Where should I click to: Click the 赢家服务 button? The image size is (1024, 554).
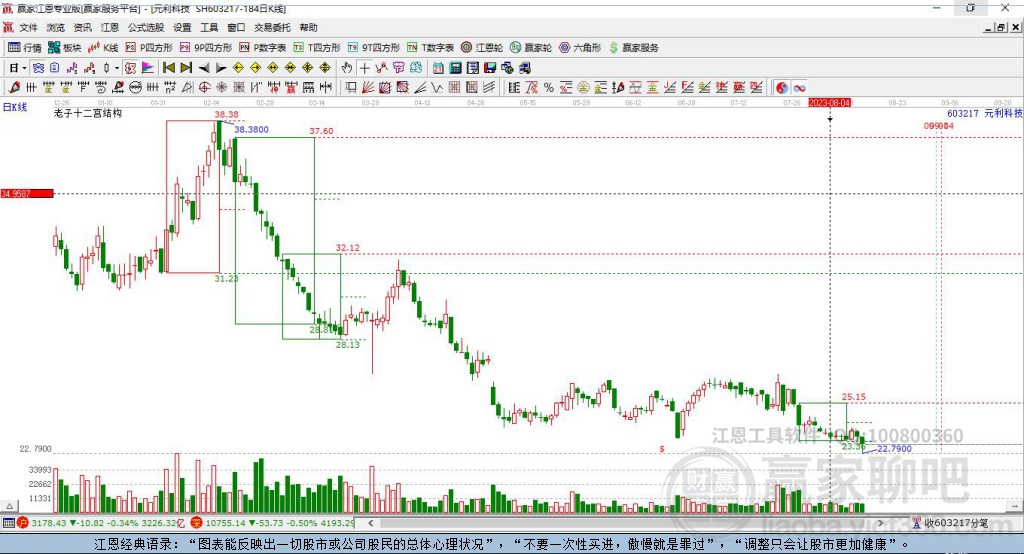[x=633, y=48]
